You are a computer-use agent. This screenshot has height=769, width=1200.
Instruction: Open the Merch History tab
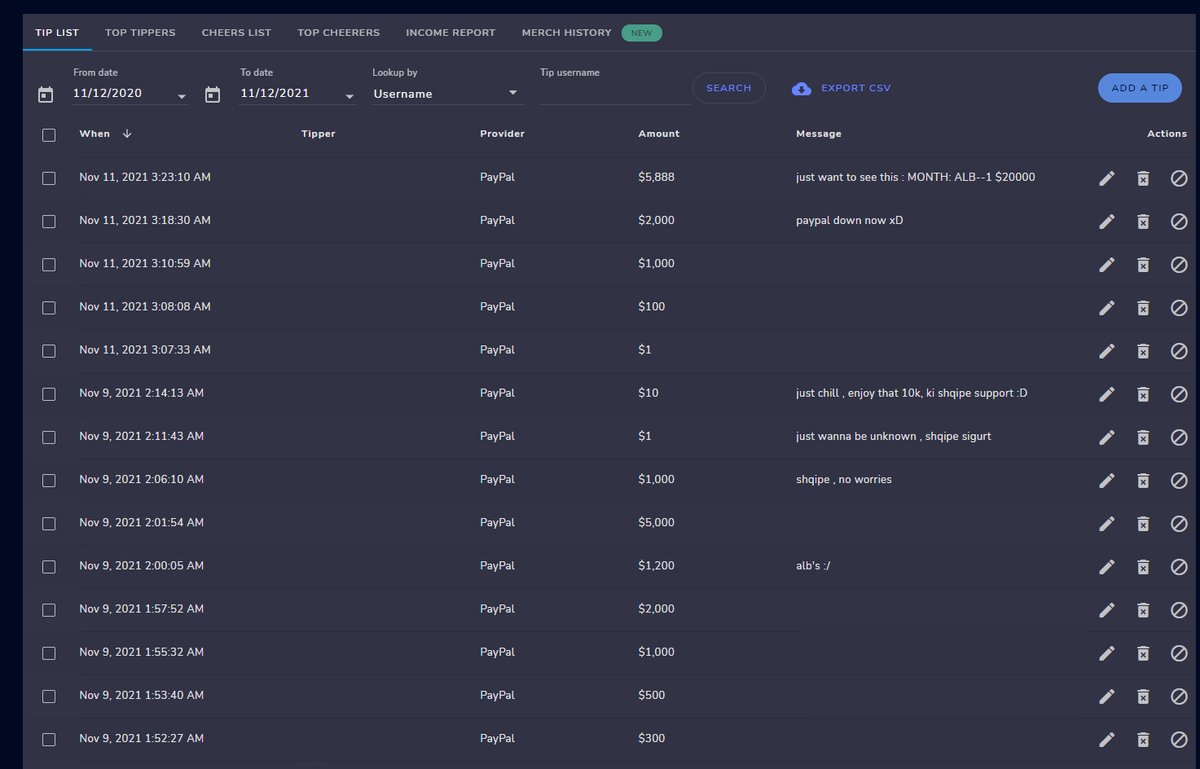point(566,32)
